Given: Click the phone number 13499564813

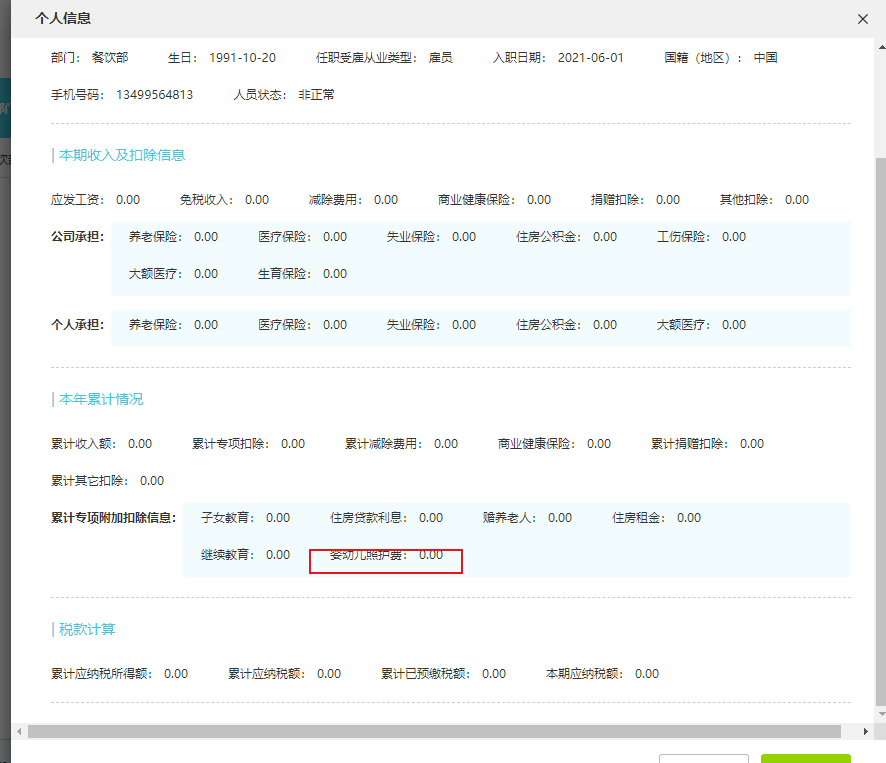Looking at the screenshot, I should tap(154, 95).
